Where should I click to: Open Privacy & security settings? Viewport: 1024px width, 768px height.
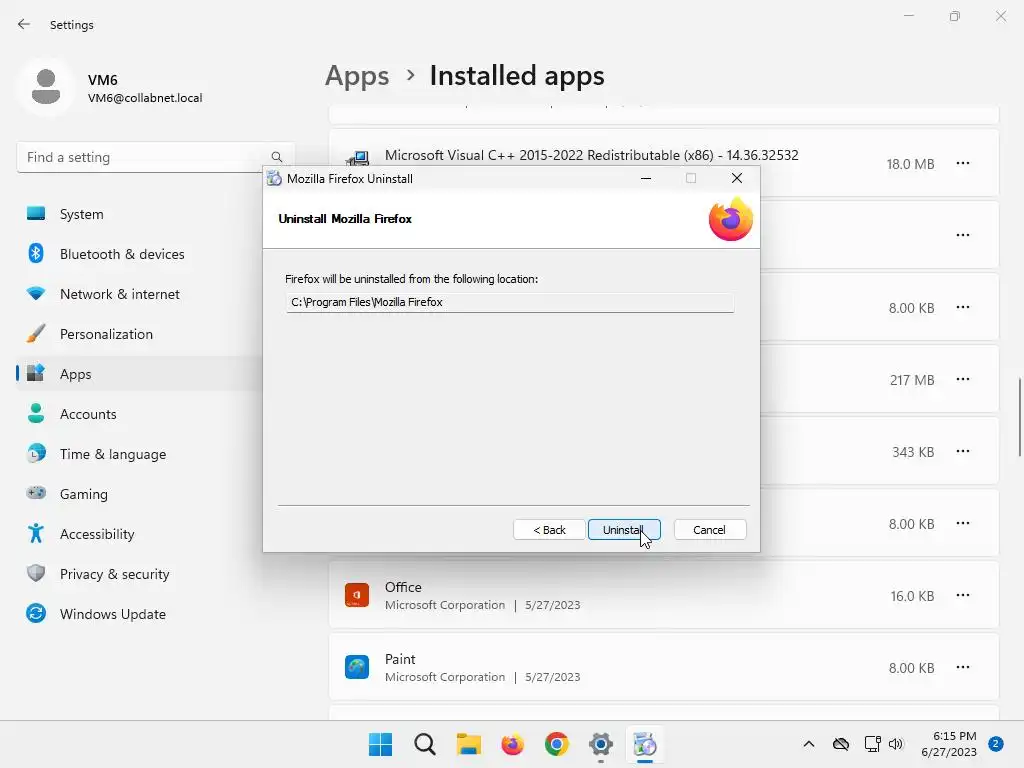138,574
